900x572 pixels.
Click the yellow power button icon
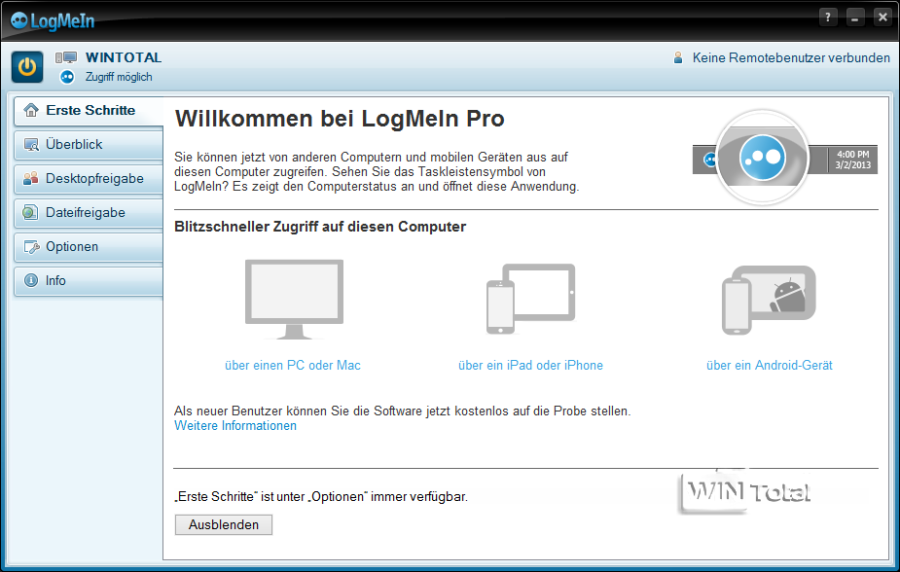click(27, 67)
